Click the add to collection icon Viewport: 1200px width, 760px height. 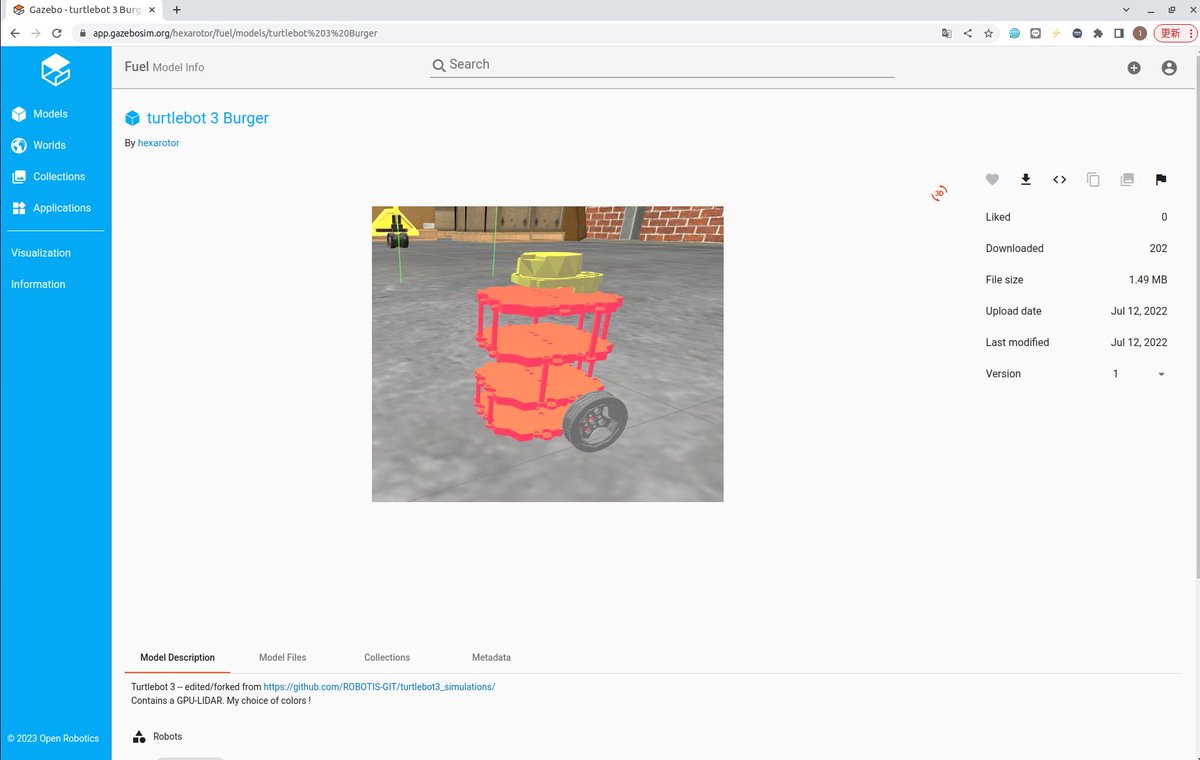click(1127, 180)
